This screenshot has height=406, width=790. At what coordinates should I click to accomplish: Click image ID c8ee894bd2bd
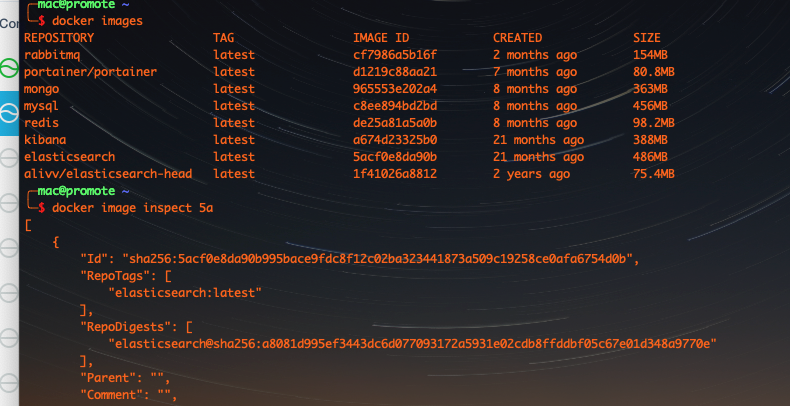click(395, 106)
